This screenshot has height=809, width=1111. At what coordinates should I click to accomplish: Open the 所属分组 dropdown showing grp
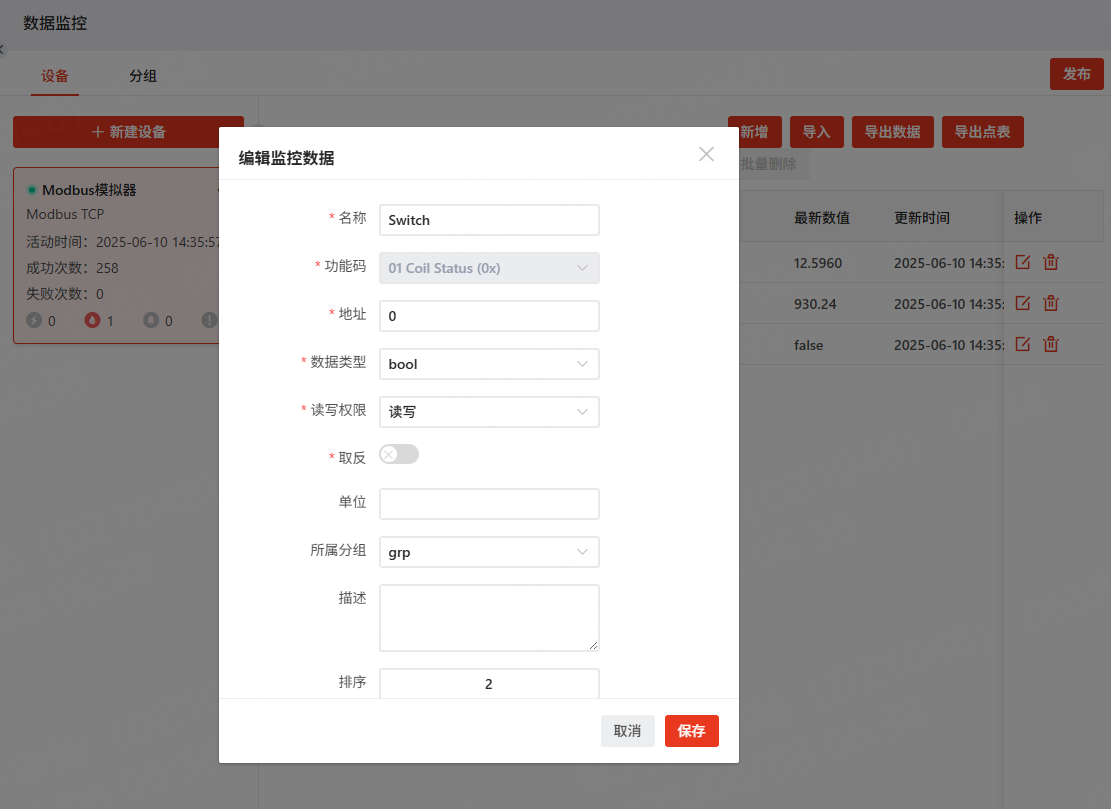[x=489, y=552]
